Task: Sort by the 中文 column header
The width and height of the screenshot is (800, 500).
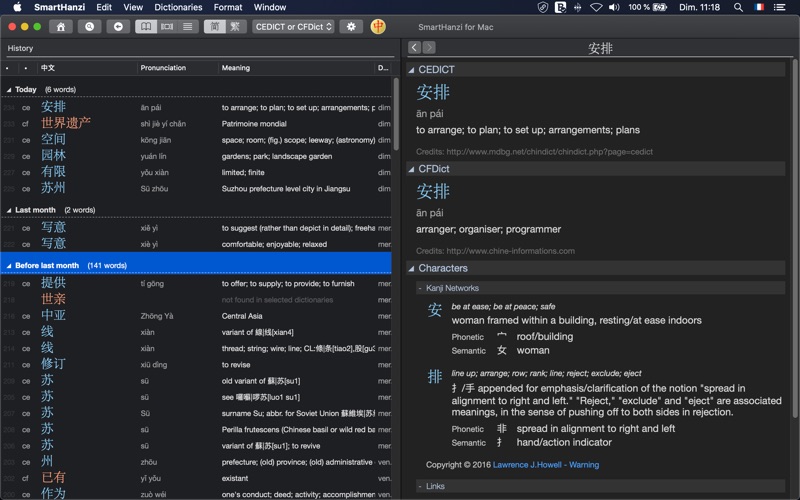Action: pyautogui.click(x=87, y=67)
